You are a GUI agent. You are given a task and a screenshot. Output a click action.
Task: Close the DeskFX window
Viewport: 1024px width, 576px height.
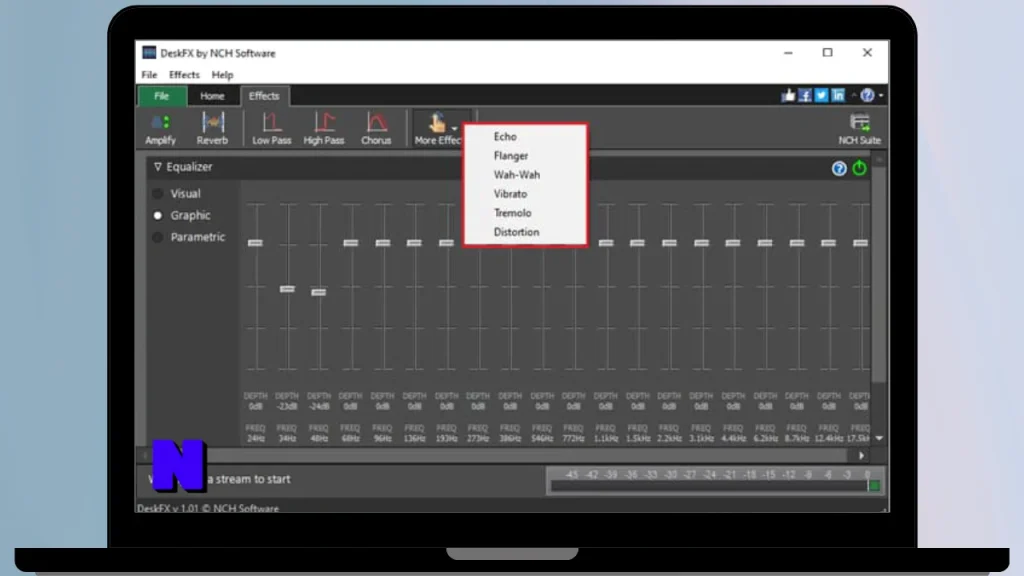tap(867, 53)
